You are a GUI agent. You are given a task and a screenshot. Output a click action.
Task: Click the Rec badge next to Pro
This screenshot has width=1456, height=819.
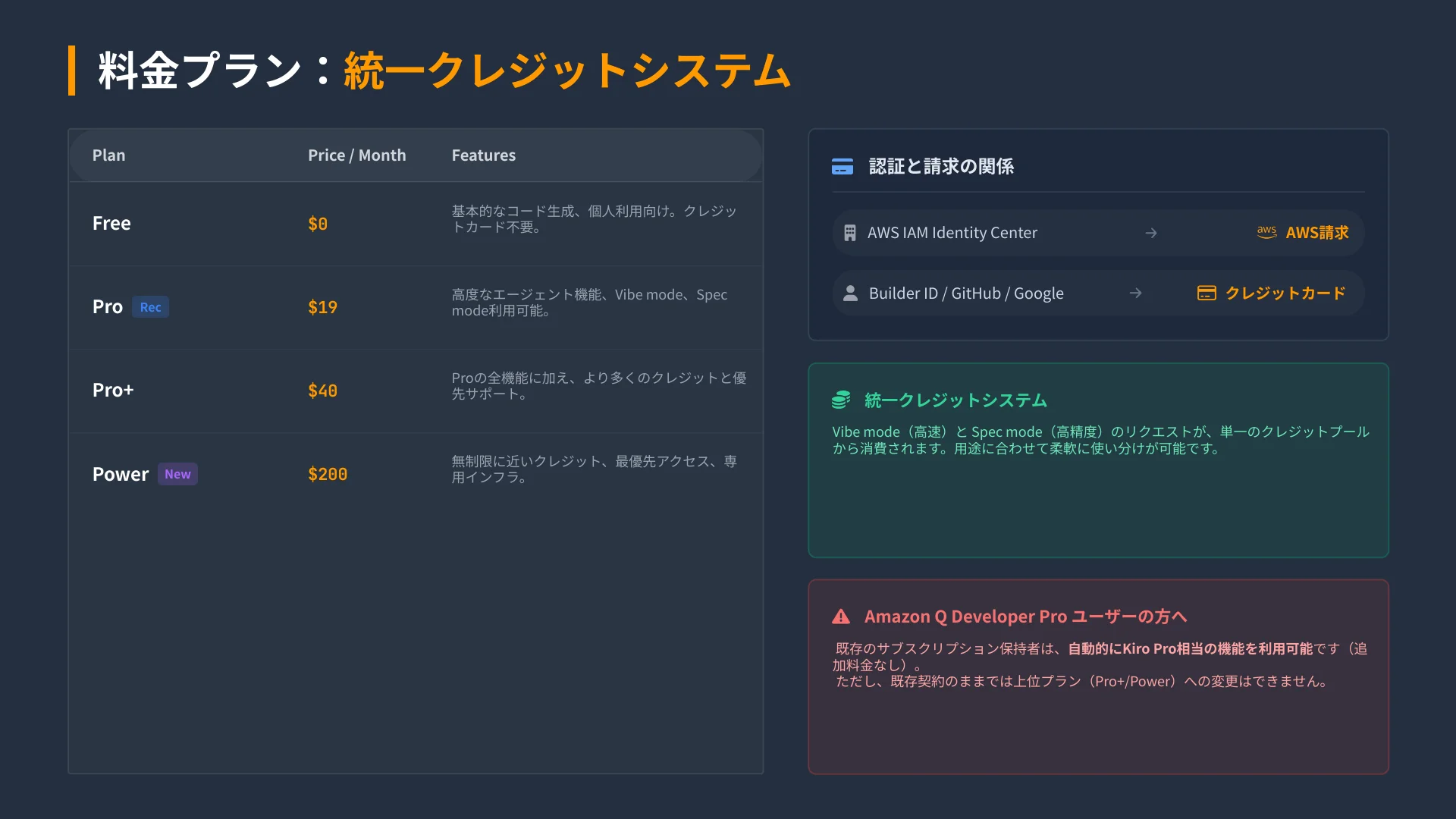pos(150,307)
